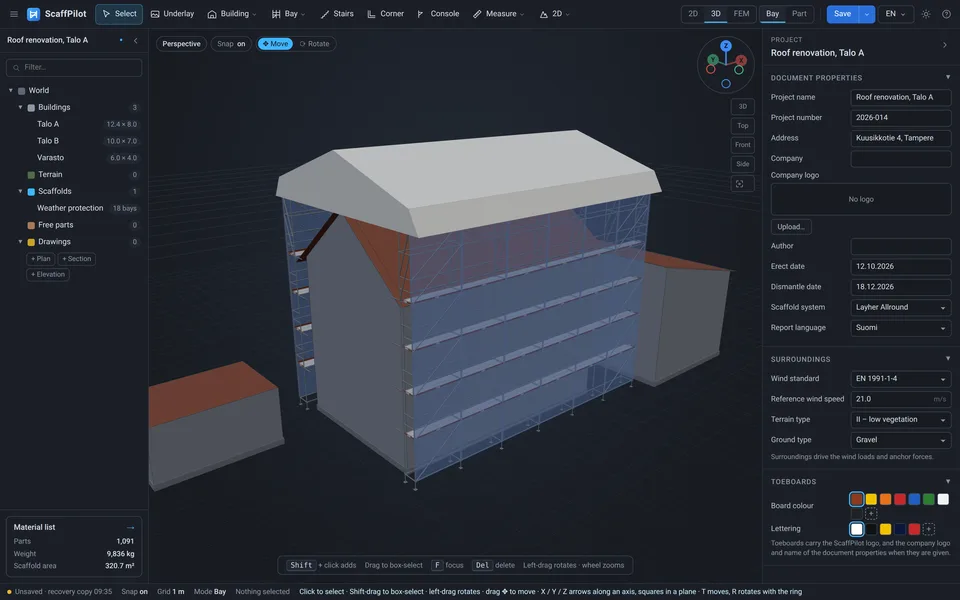Collapse the Buildings tree node
The width and height of the screenshot is (960, 600).
20,107
